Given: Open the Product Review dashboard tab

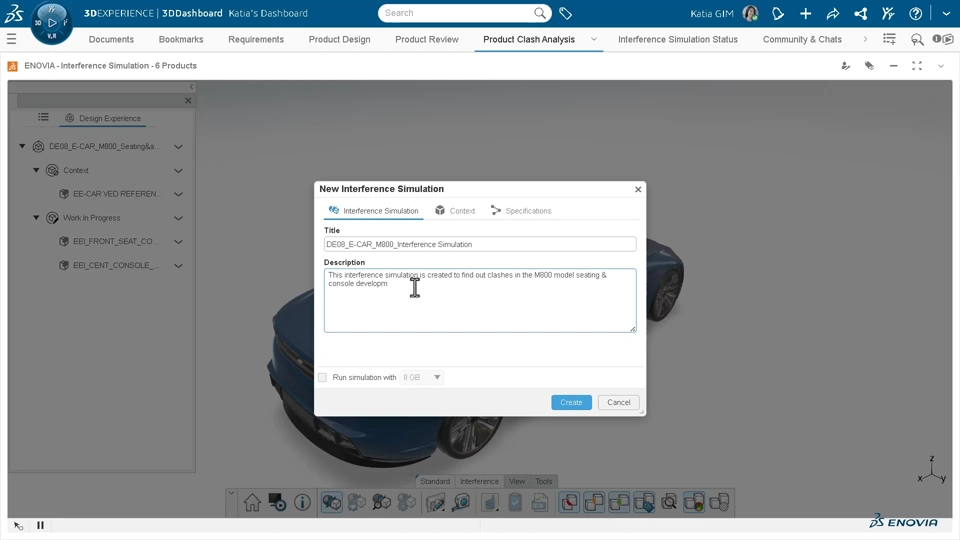Looking at the screenshot, I should coord(427,39).
